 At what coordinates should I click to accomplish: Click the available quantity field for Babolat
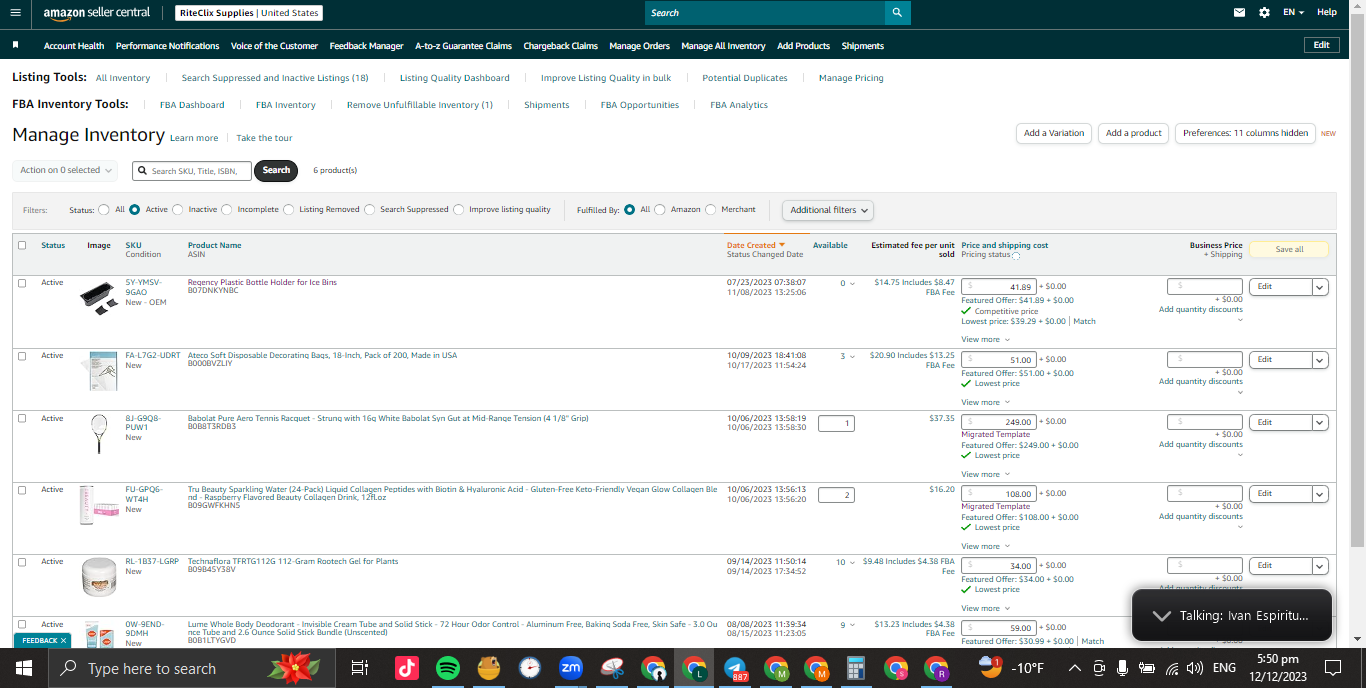(836, 423)
